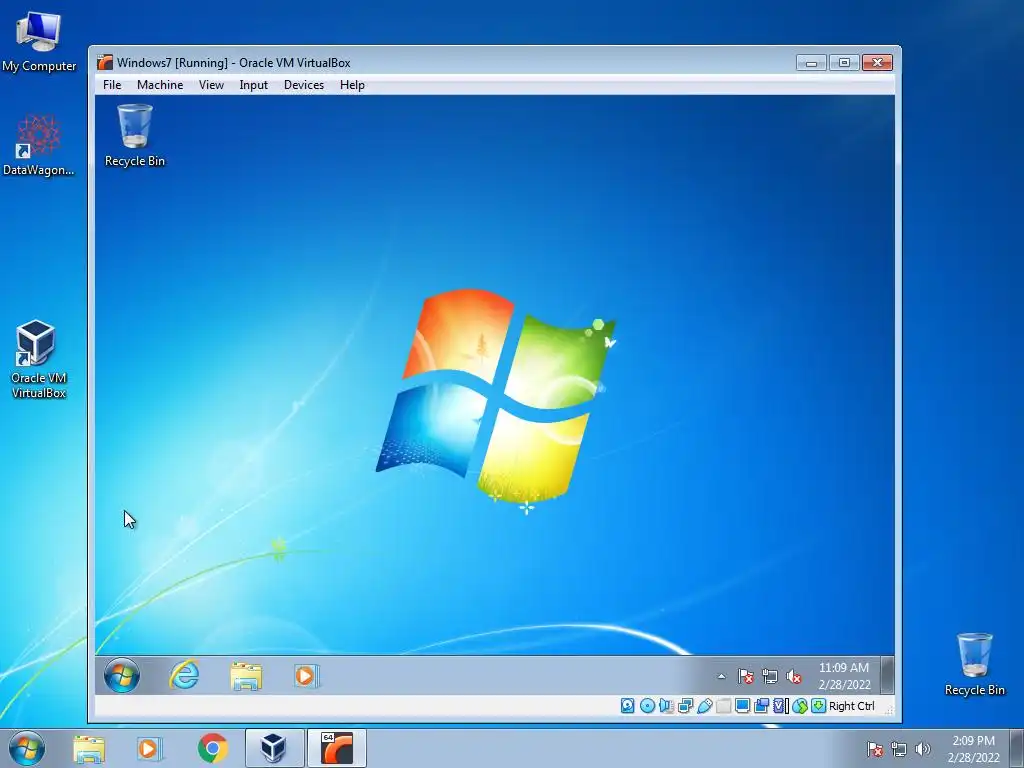Image resolution: width=1024 pixels, height=768 pixels.
Task: Open host Windows Explorer taskbar icon
Action: click(x=89, y=748)
